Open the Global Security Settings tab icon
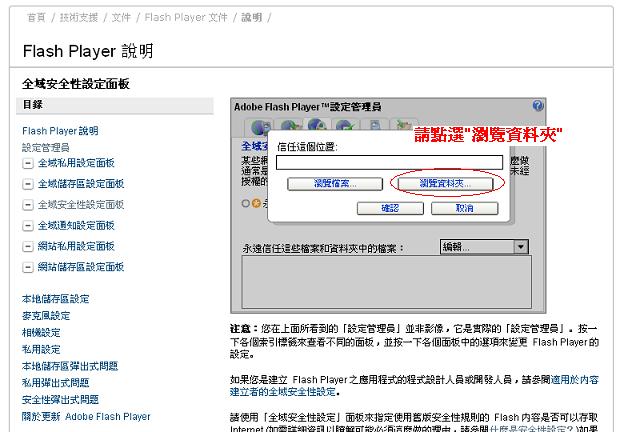The height and width of the screenshot is (432, 624). [317, 124]
